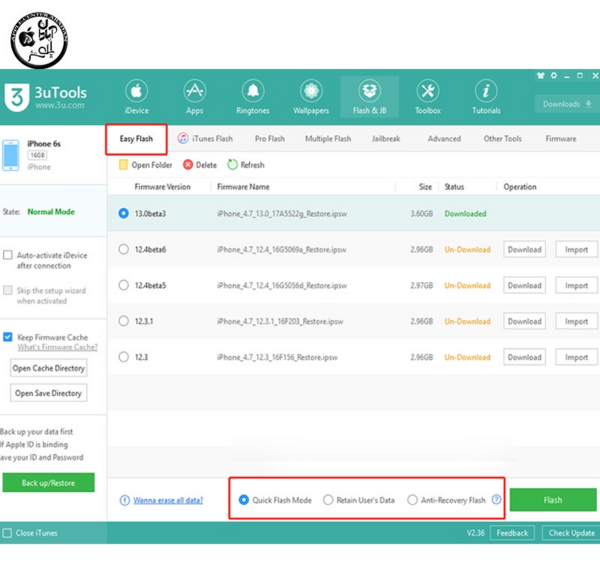Viewport: 600px width, 574px height.
Task: Go to Ringtones section
Action: 253,98
